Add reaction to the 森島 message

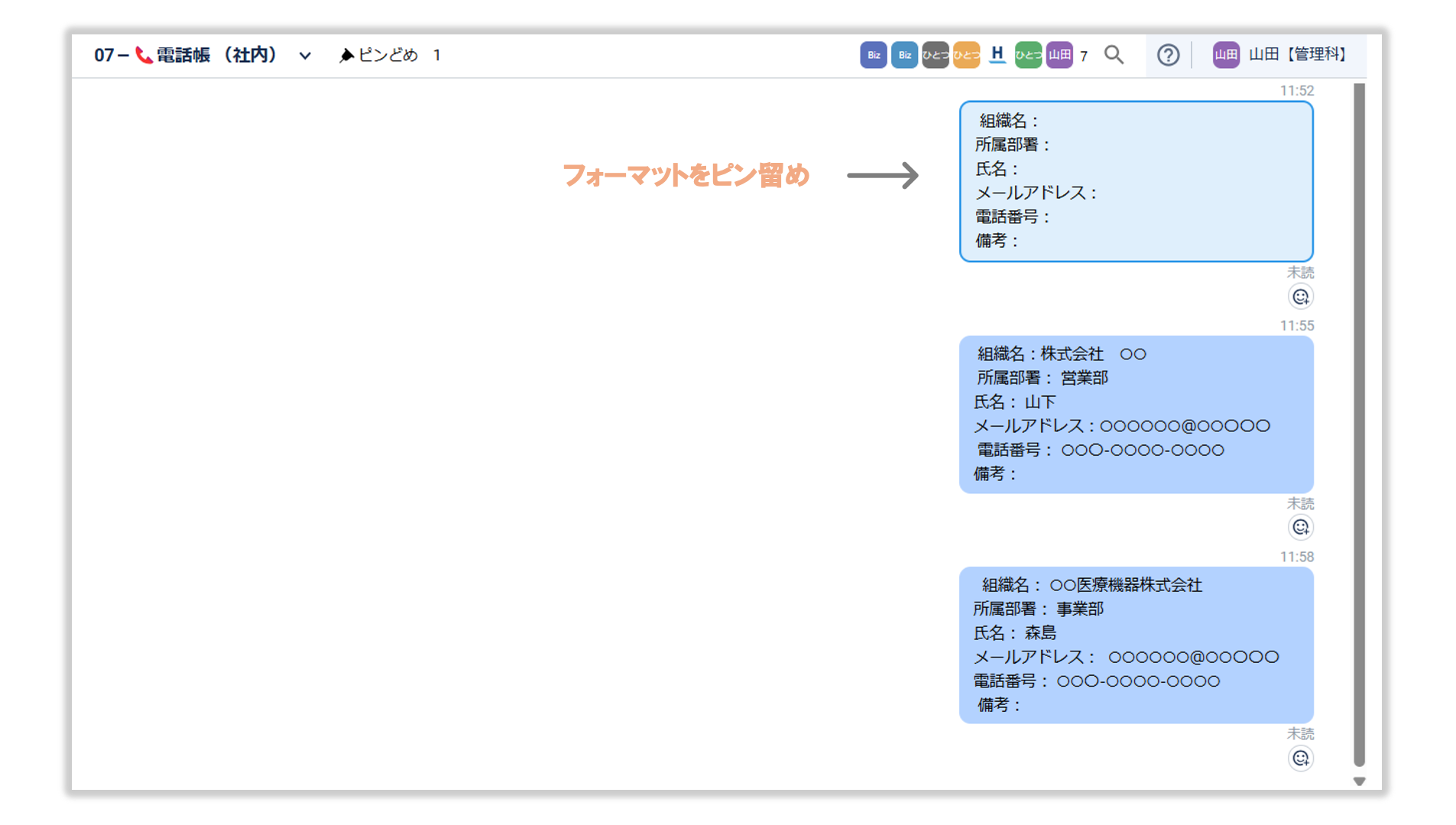coord(1300,758)
